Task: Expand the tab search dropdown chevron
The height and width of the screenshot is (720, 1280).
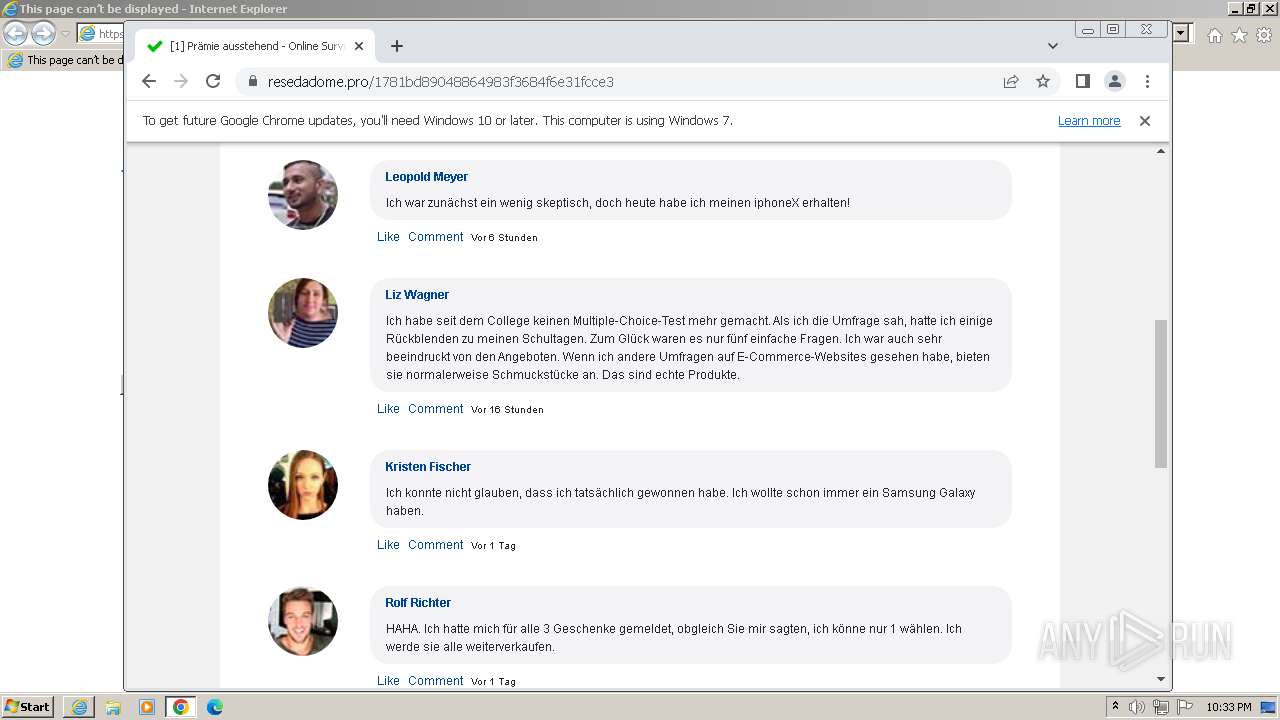Action: coord(1053,46)
